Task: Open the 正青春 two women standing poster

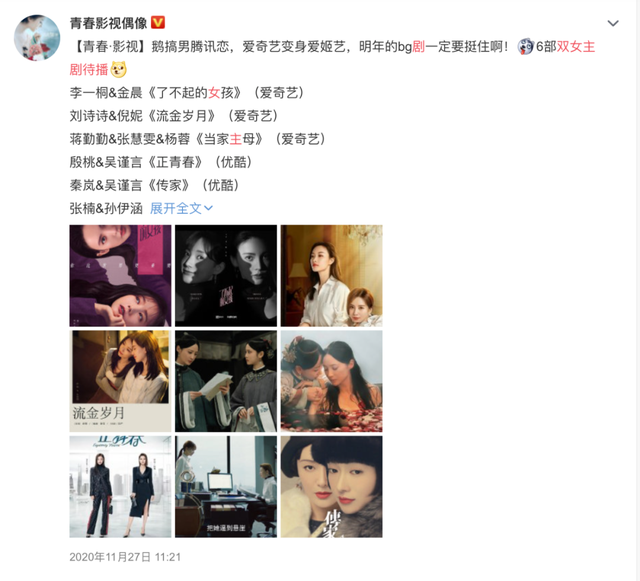Action: point(120,486)
